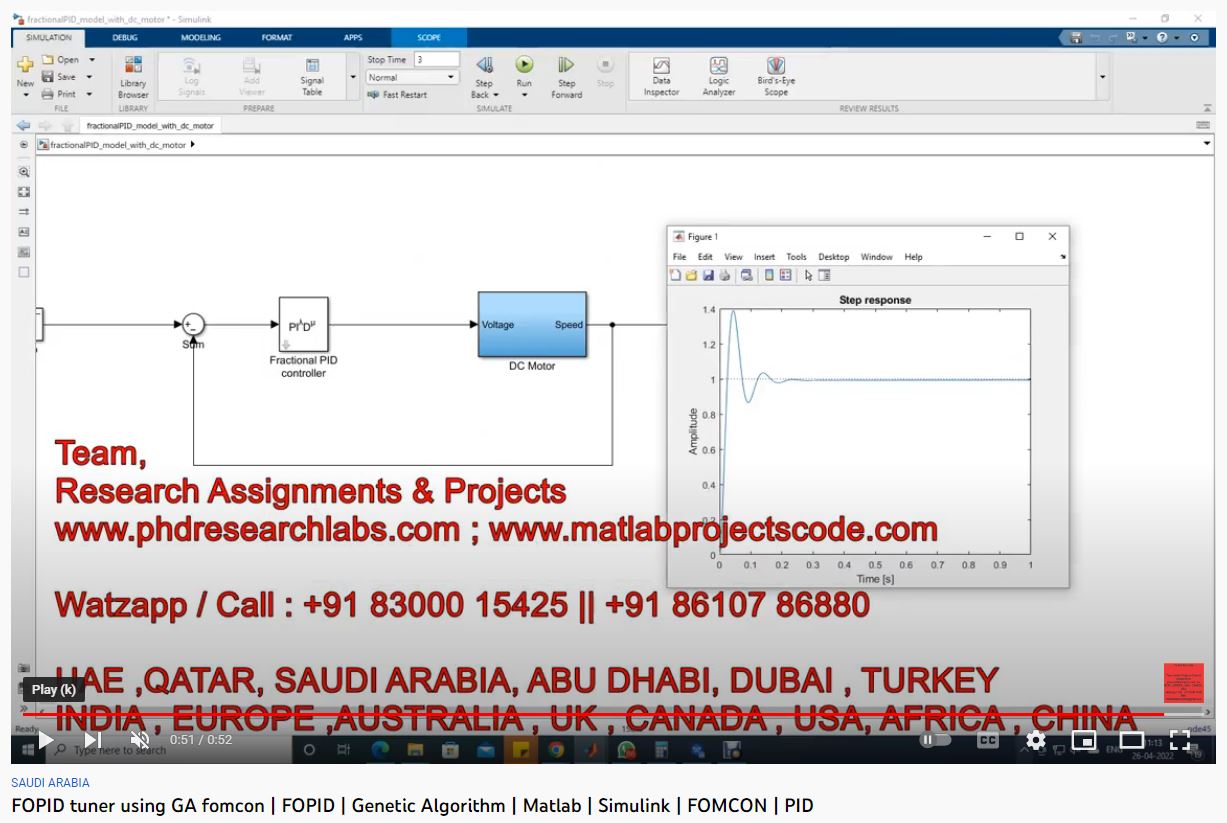Viewport: 1227px width, 823px height.
Task: Open the Tools menu in Figure 1
Action: coord(796,257)
